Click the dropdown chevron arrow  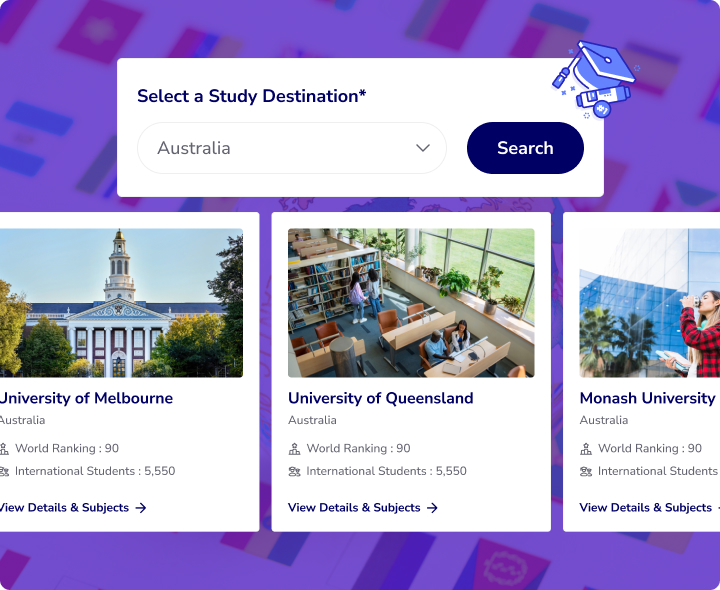(x=423, y=148)
